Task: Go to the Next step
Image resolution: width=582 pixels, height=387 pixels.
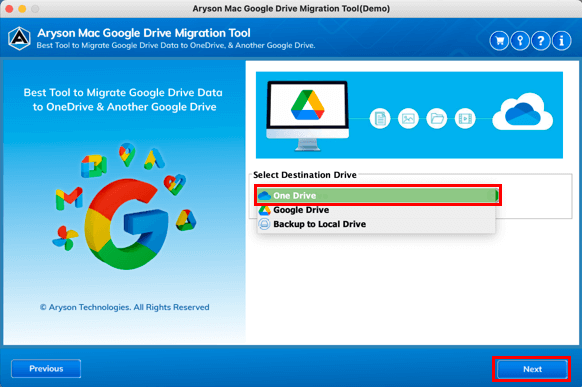Action: pyautogui.click(x=532, y=369)
